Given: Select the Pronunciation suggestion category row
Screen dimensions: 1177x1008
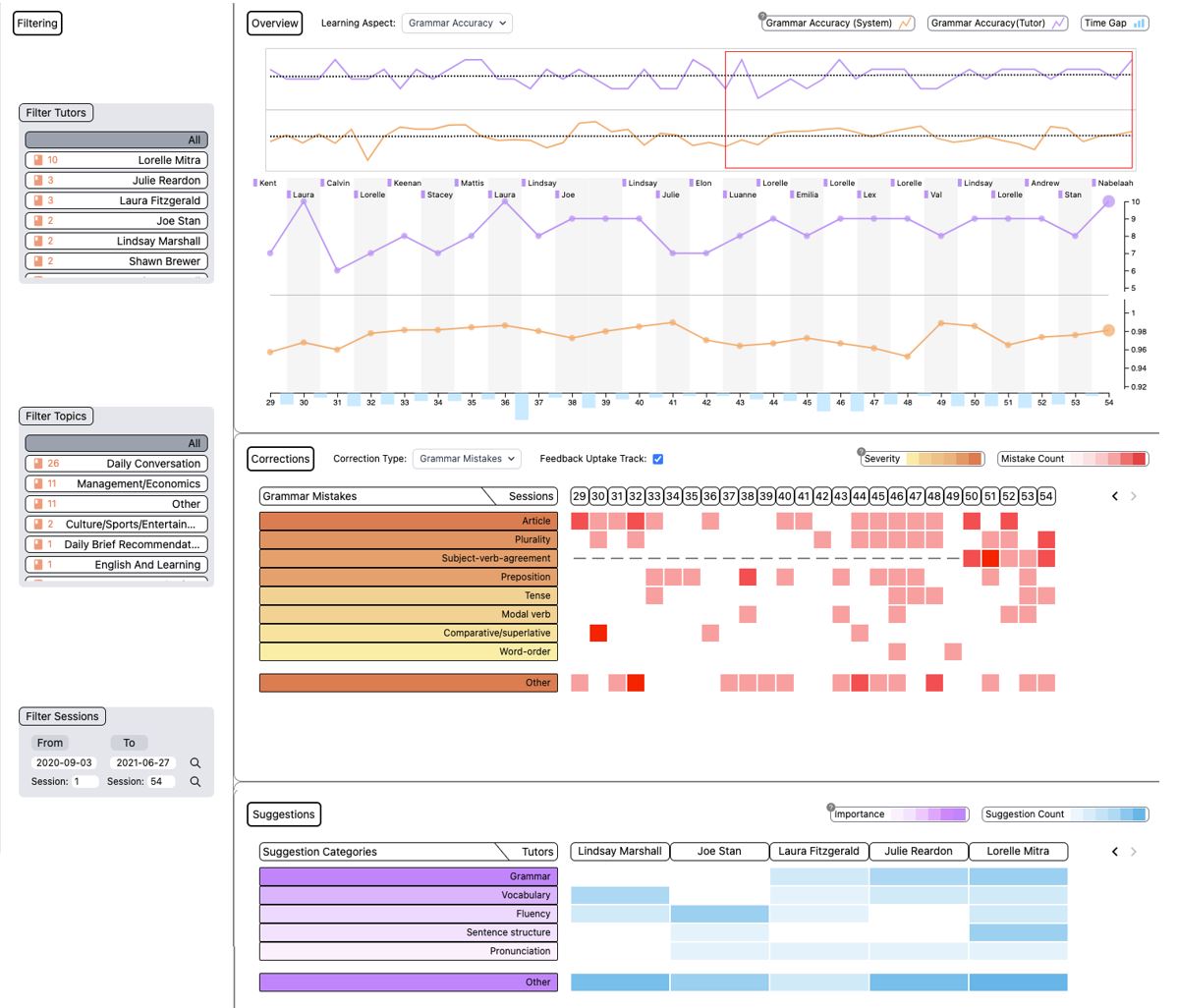Looking at the screenshot, I should tap(409, 951).
